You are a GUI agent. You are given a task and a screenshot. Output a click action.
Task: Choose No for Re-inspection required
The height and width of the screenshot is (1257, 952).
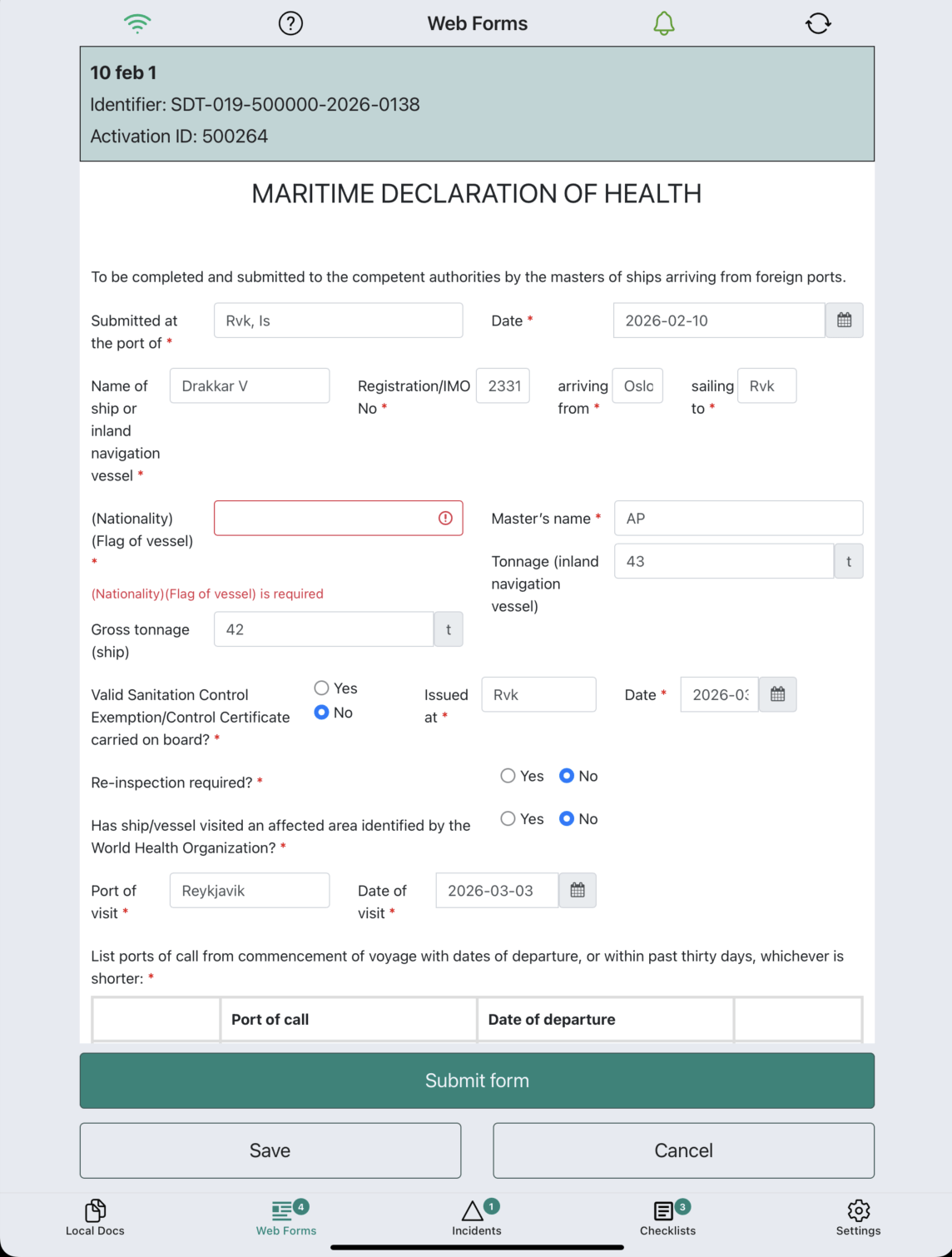567,776
